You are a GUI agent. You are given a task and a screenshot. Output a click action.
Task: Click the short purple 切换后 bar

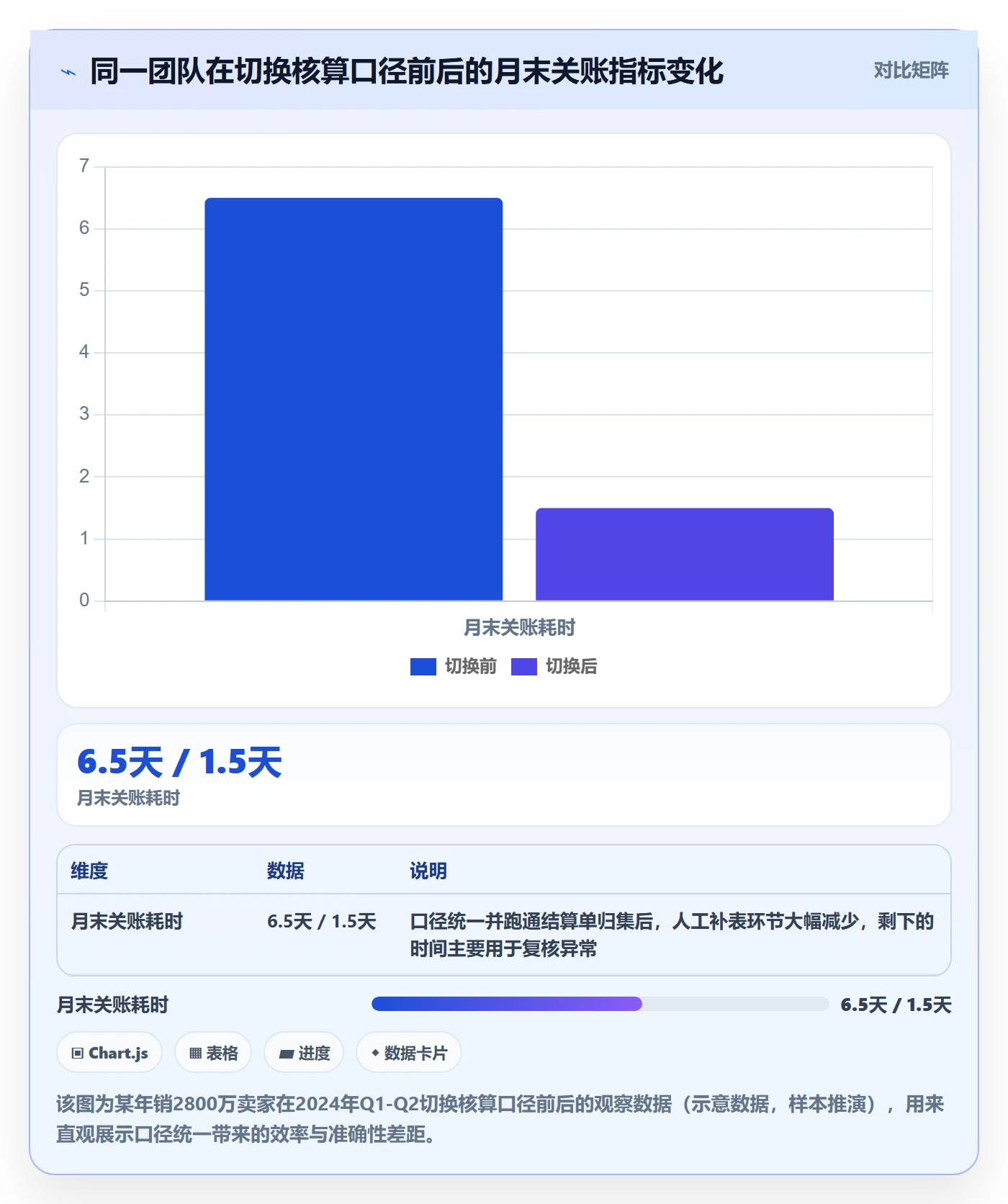[685, 554]
